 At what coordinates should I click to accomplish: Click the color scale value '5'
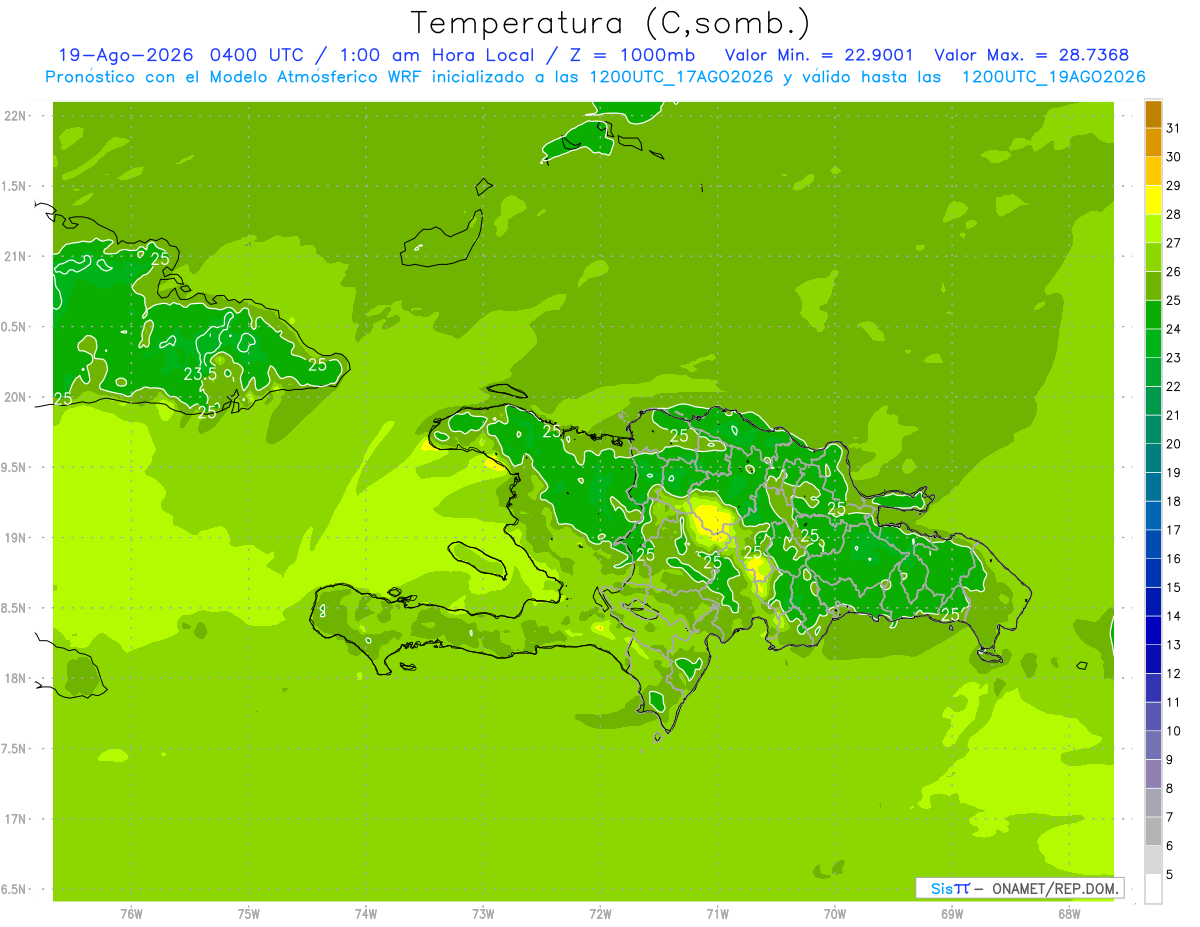point(1169,875)
